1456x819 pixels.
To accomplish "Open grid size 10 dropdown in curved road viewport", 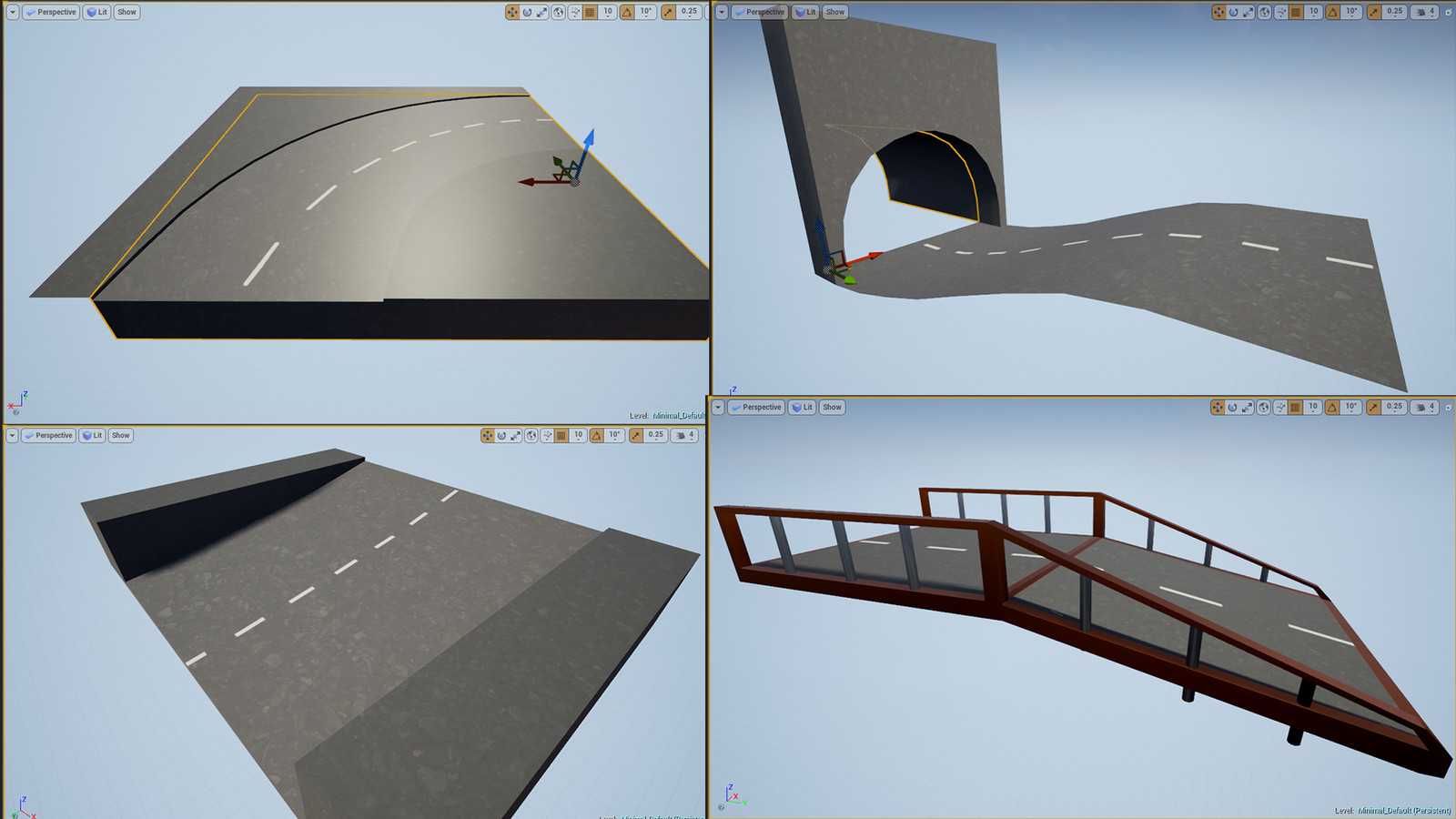I will (x=608, y=12).
